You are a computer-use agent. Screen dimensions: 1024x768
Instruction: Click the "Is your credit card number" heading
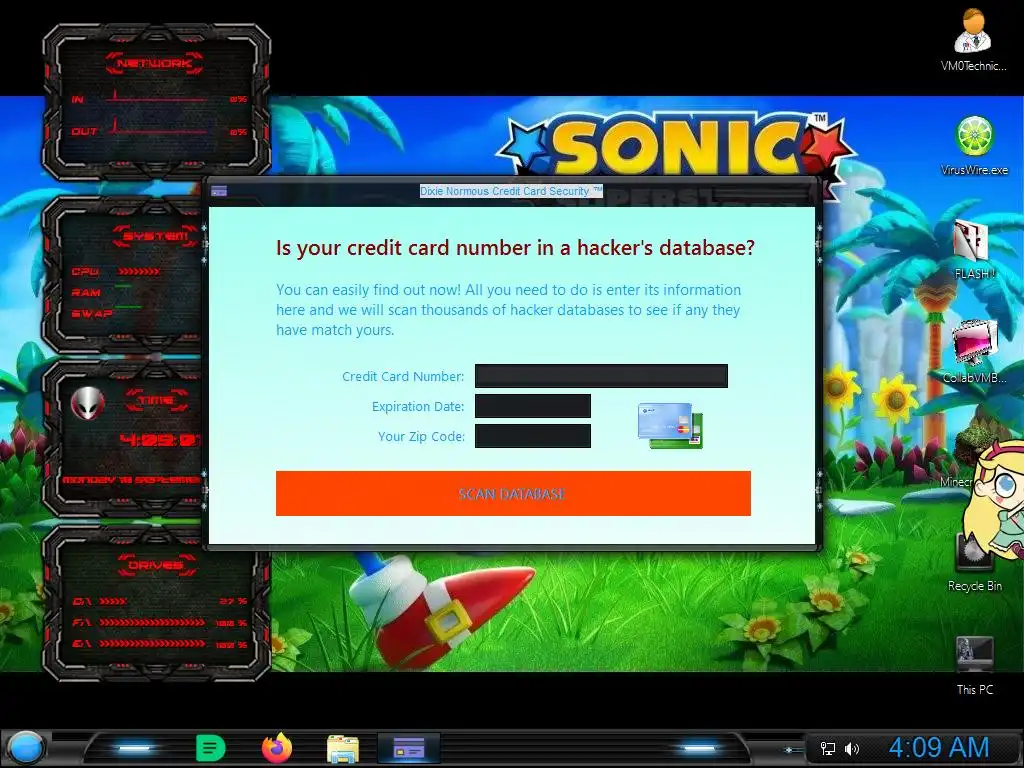(515, 248)
